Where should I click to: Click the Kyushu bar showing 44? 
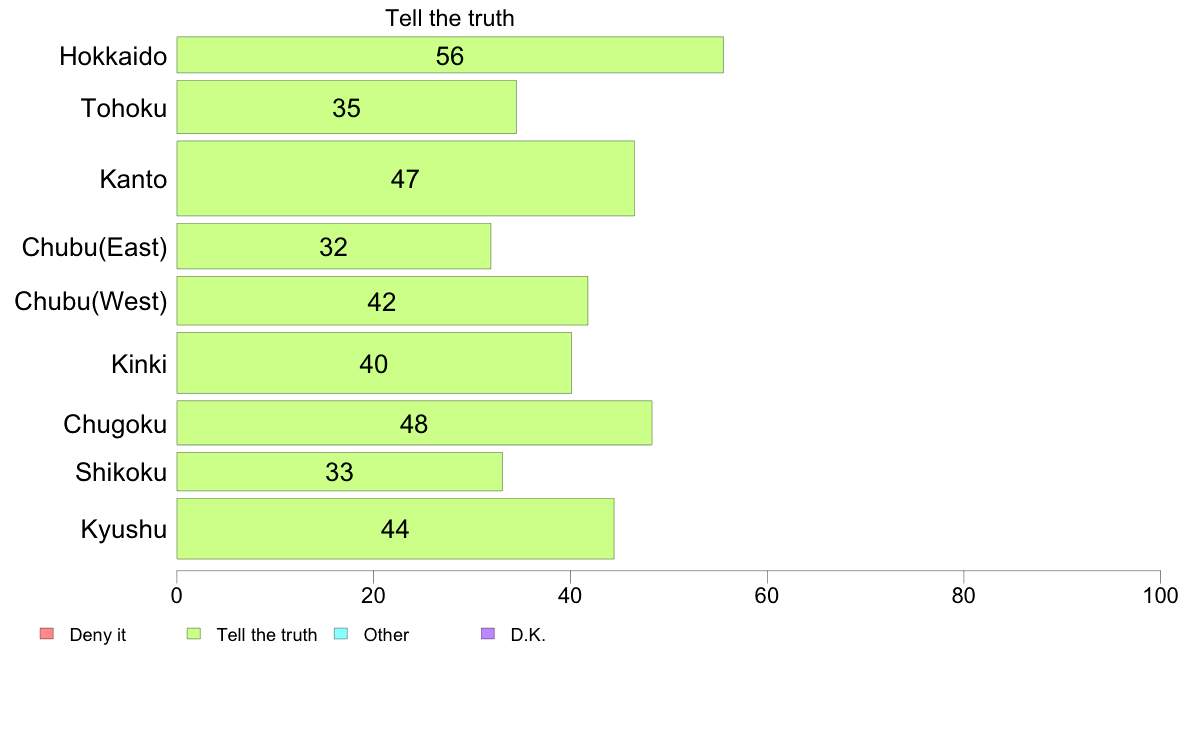[x=395, y=529]
